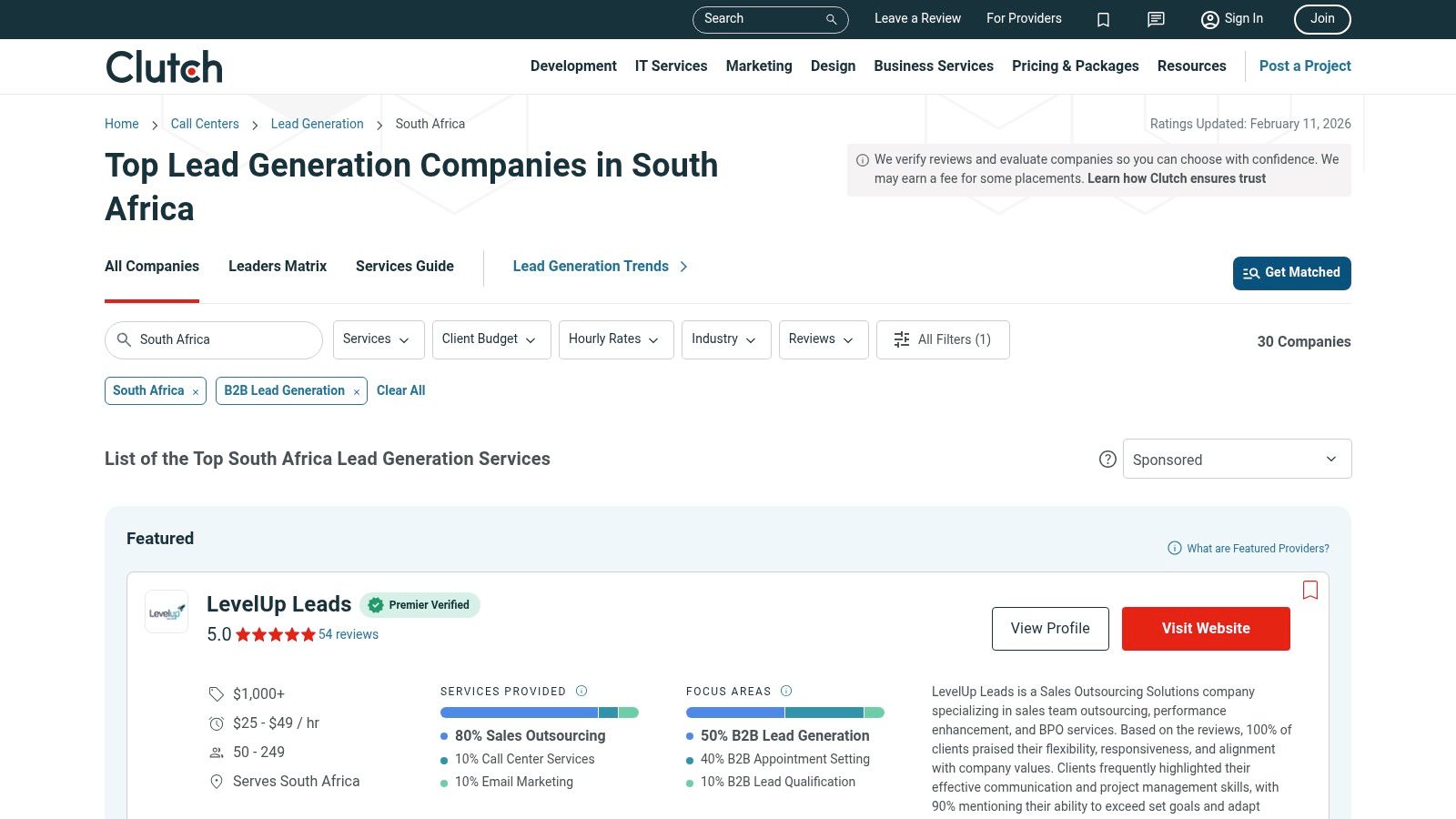Click LevelUp Leads services provided bar
This screenshot has height=819, width=1456.
coord(541,713)
